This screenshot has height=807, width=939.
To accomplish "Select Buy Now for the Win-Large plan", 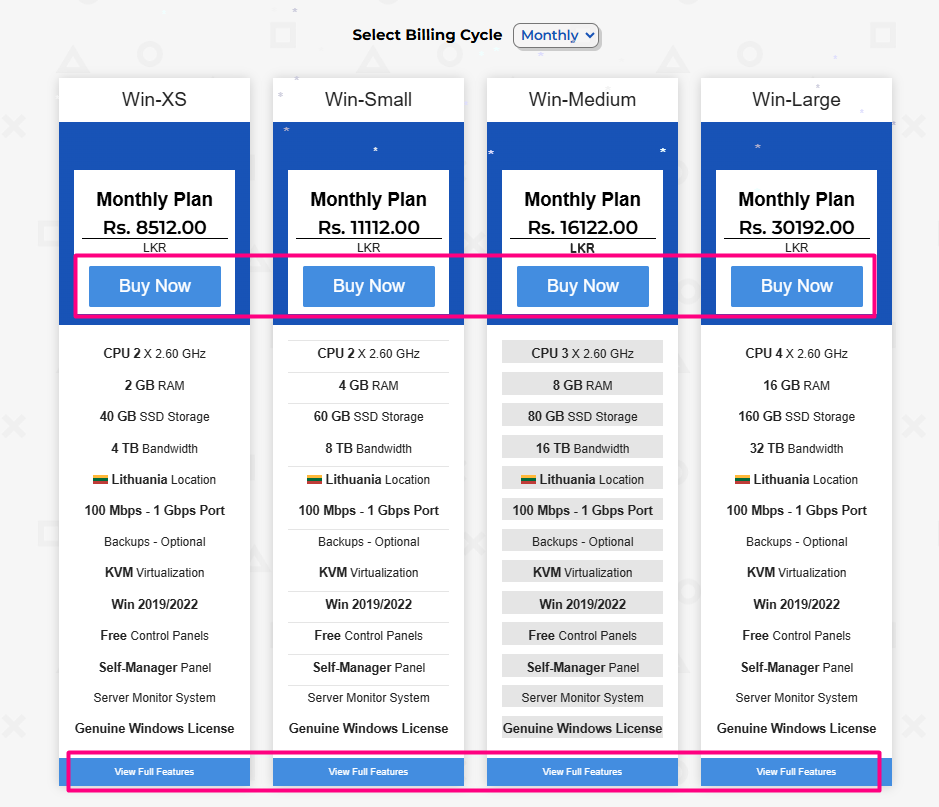I will [796, 286].
